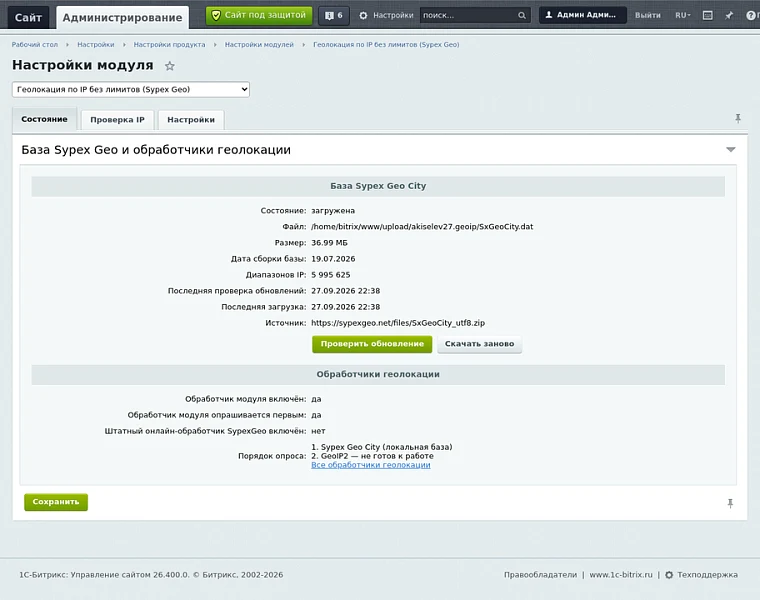Click the user icon beside Админ Адми...
Screen dimensions: 760x600
549,15
